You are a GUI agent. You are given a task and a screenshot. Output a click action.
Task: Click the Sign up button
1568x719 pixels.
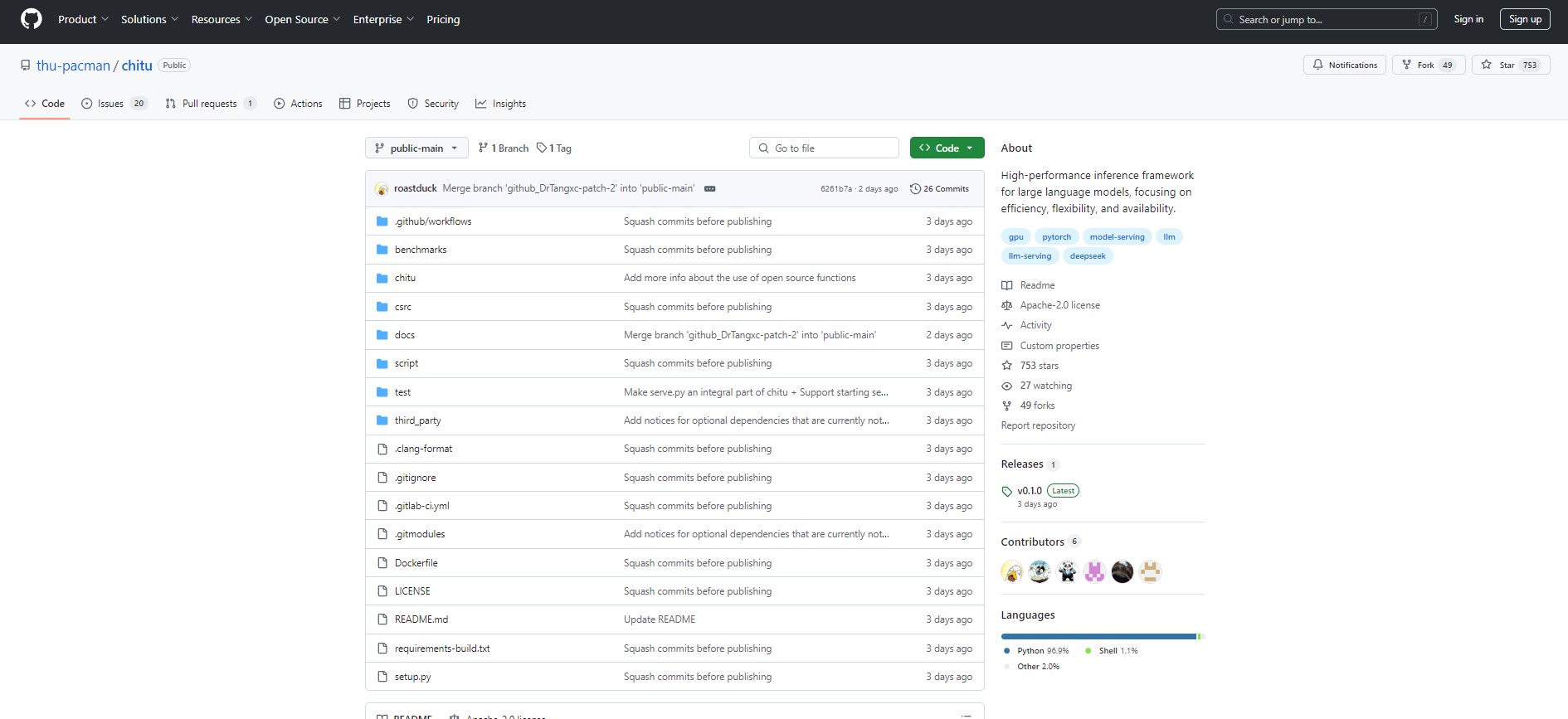click(x=1524, y=19)
